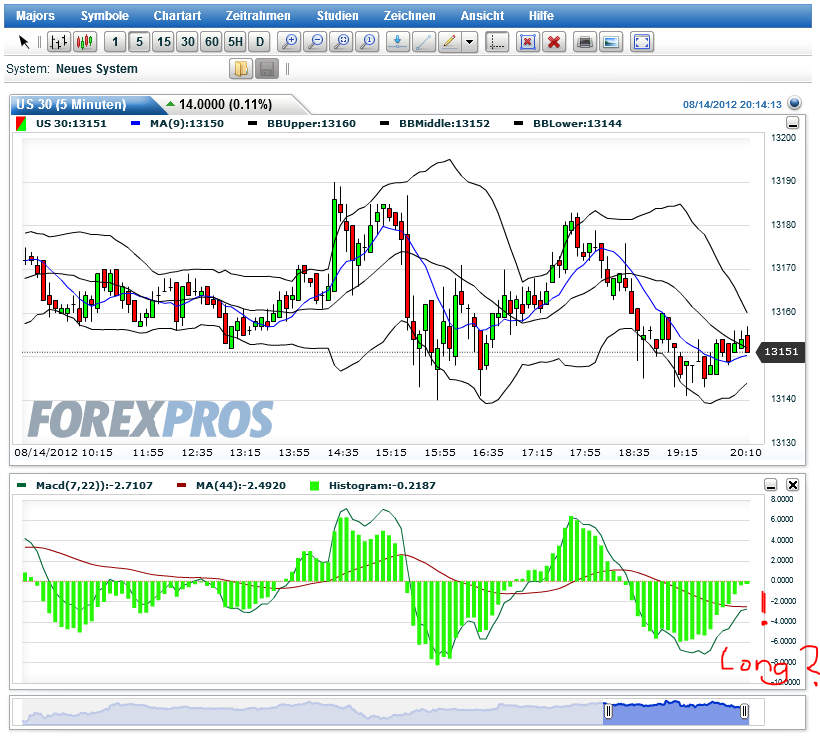Click the delete selected drawing icon
The width and height of the screenshot is (820, 742).
[528, 42]
